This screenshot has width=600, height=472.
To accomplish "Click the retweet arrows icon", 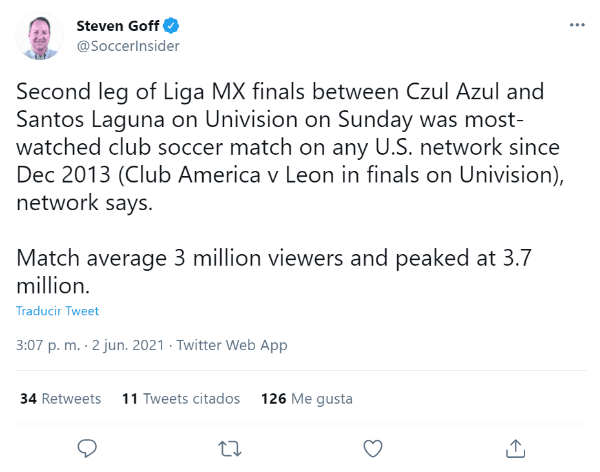I will point(230,447).
